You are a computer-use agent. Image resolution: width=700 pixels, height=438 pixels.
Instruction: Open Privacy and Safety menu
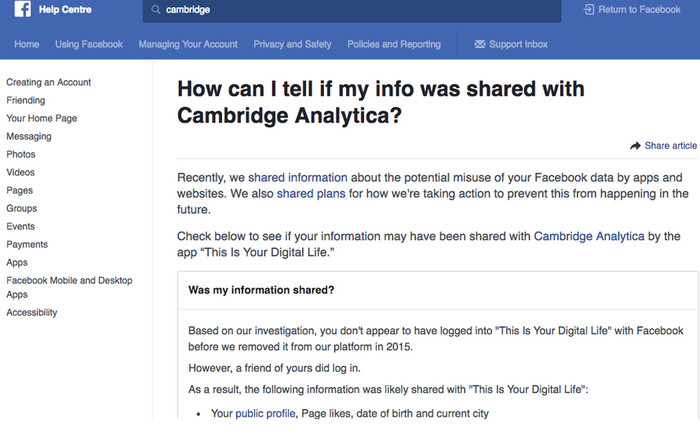tap(292, 45)
